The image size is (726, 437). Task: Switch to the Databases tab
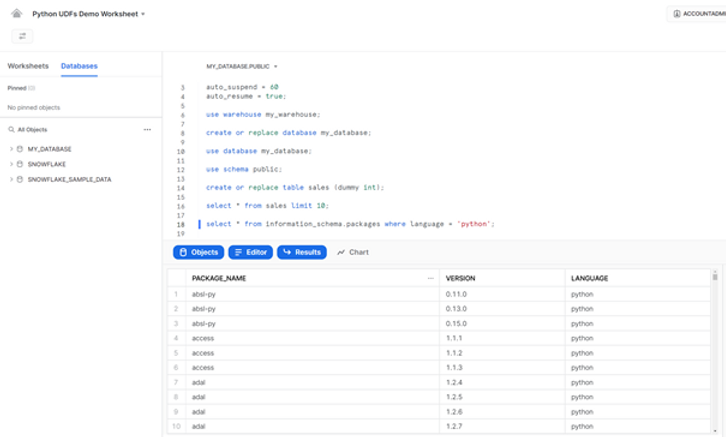coord(79,66)
